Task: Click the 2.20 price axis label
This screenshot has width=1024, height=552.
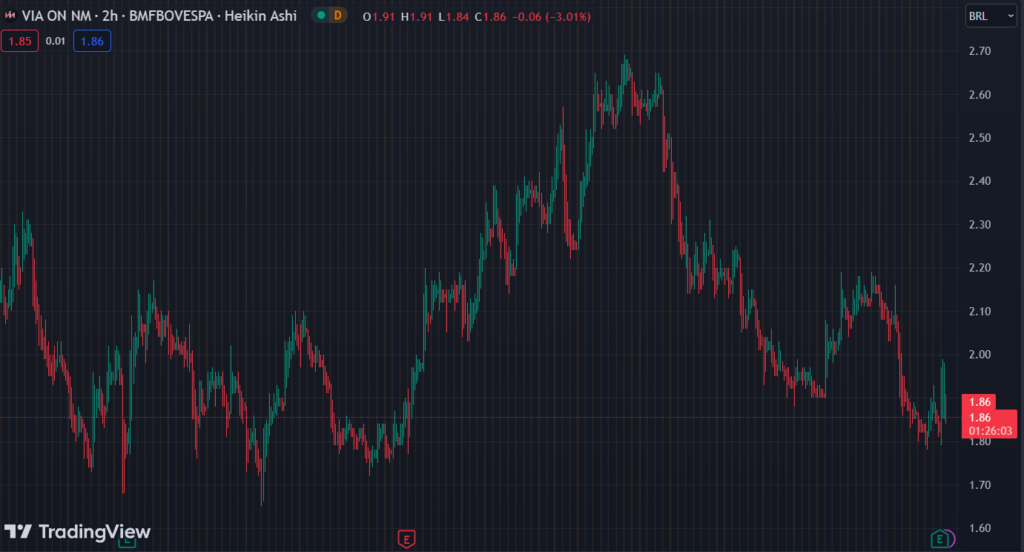Action: (980, 268)
